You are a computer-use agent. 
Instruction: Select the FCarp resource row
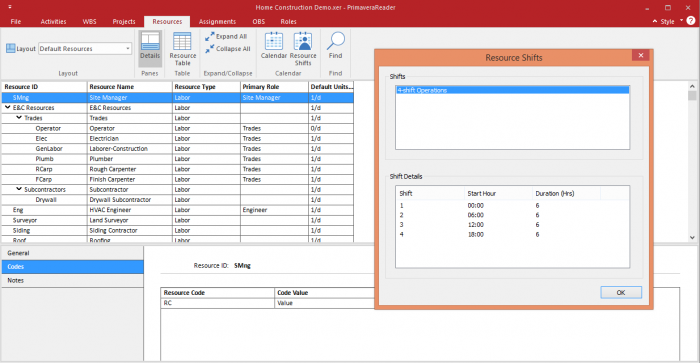tap(178, 179)
